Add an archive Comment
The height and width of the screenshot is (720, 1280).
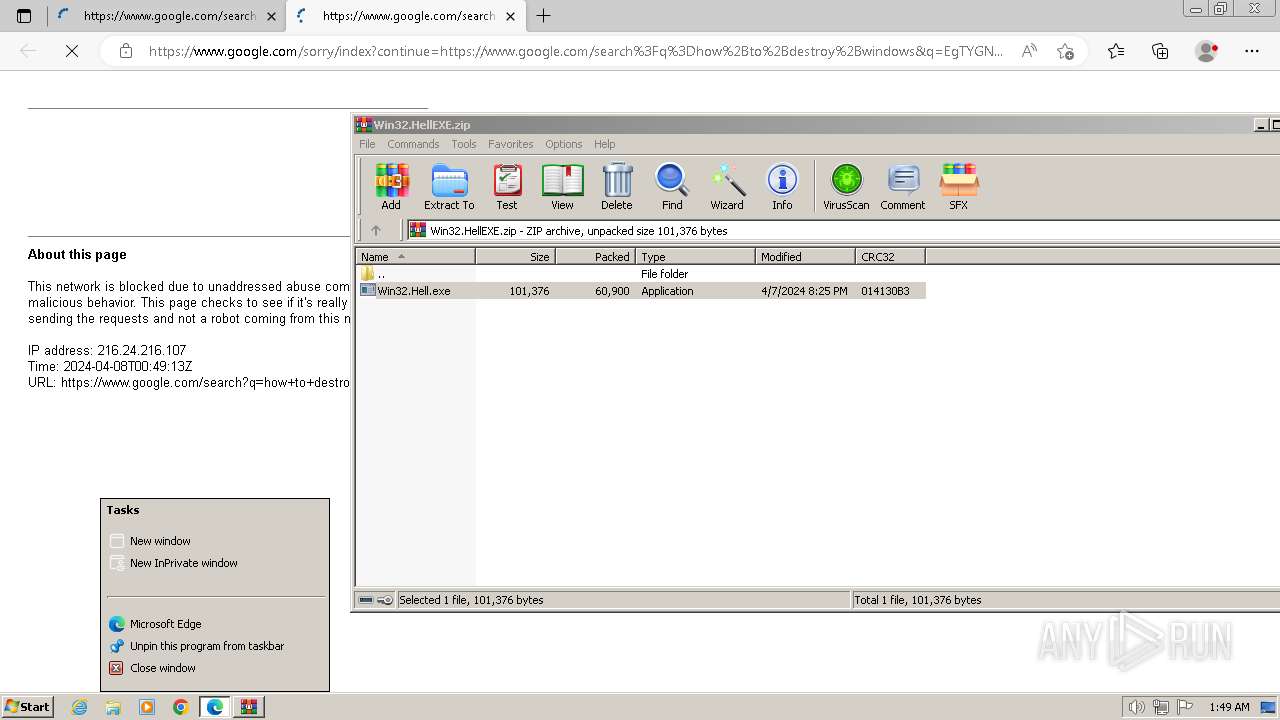pos(903,187)
